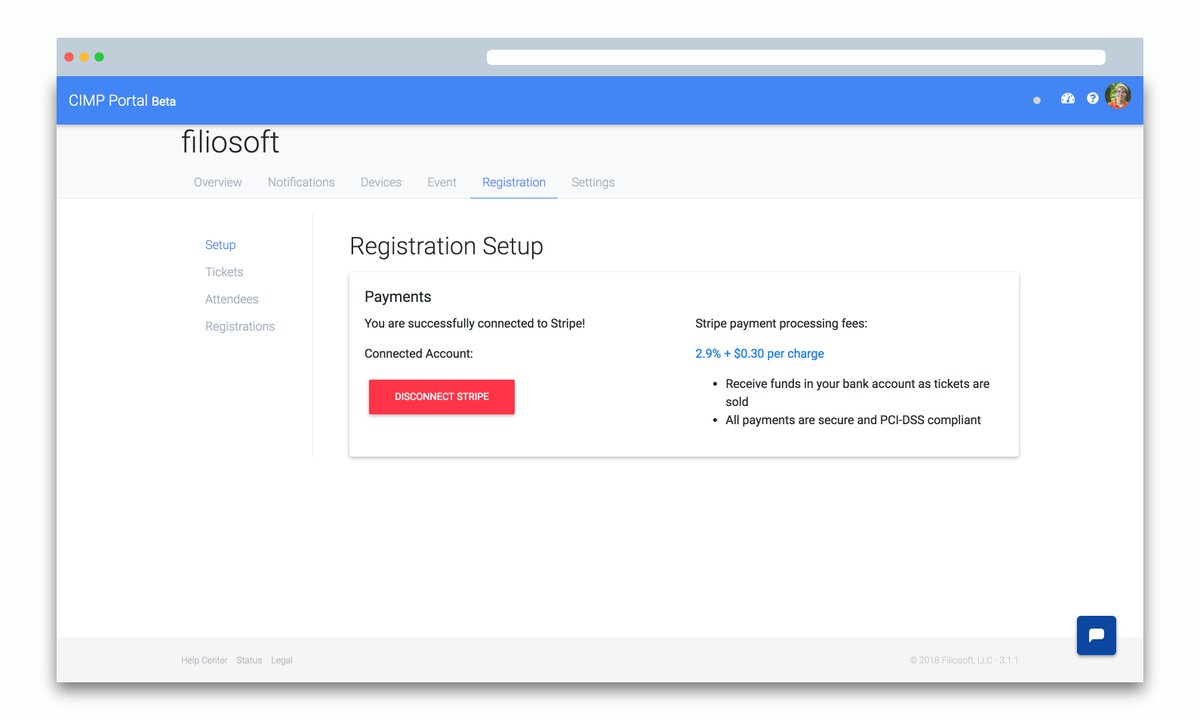This screenshot has width=1200, height=720.
Task: Switch to the Overview tab
Action: tap(218, 182)
